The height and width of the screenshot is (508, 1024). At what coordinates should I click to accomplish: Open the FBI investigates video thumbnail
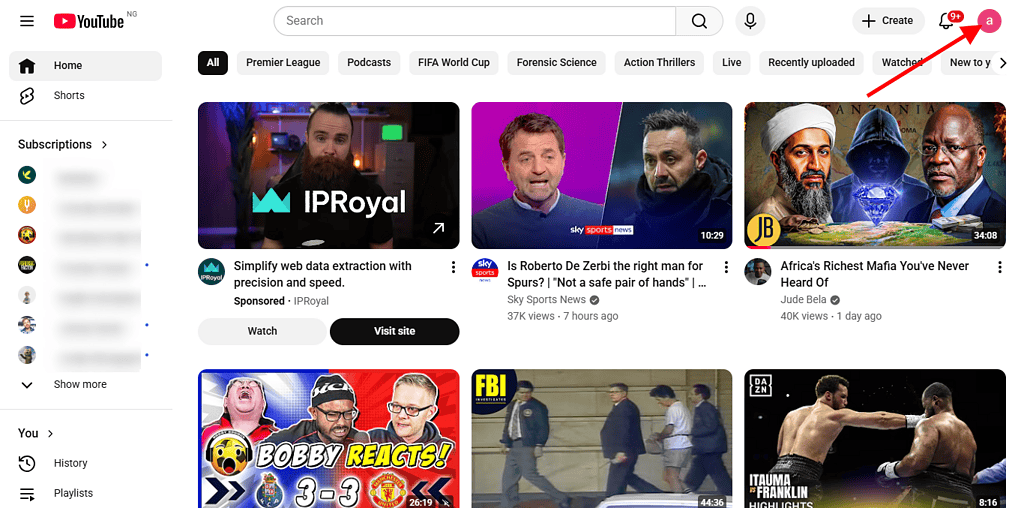[x=601, y=439]
